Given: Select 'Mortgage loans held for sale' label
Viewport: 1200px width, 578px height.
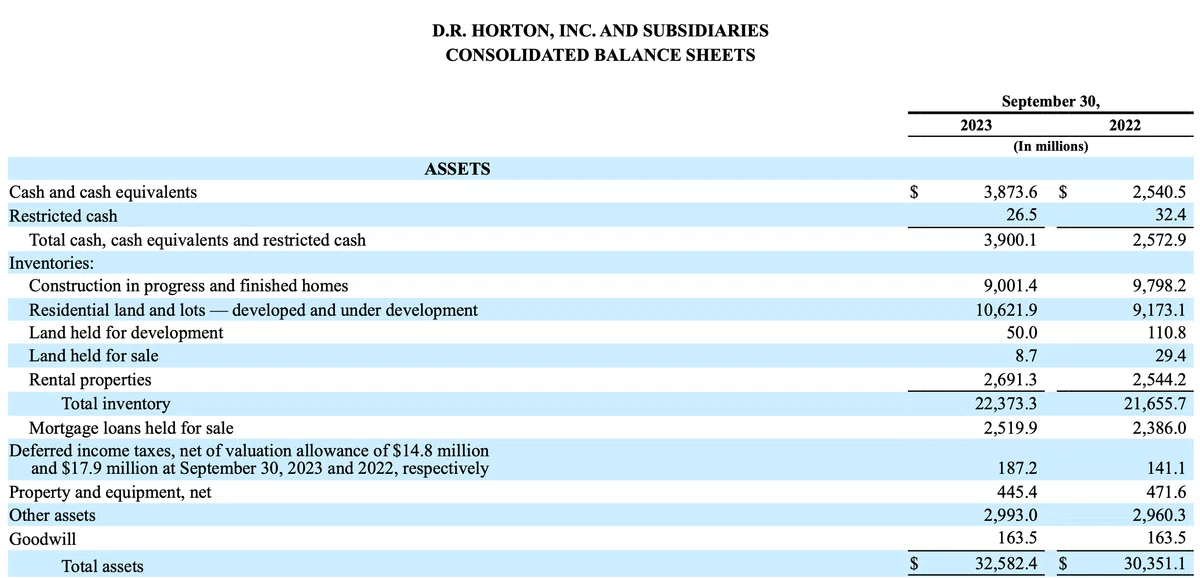Looking at the screenshot, I should click(131, 428).
